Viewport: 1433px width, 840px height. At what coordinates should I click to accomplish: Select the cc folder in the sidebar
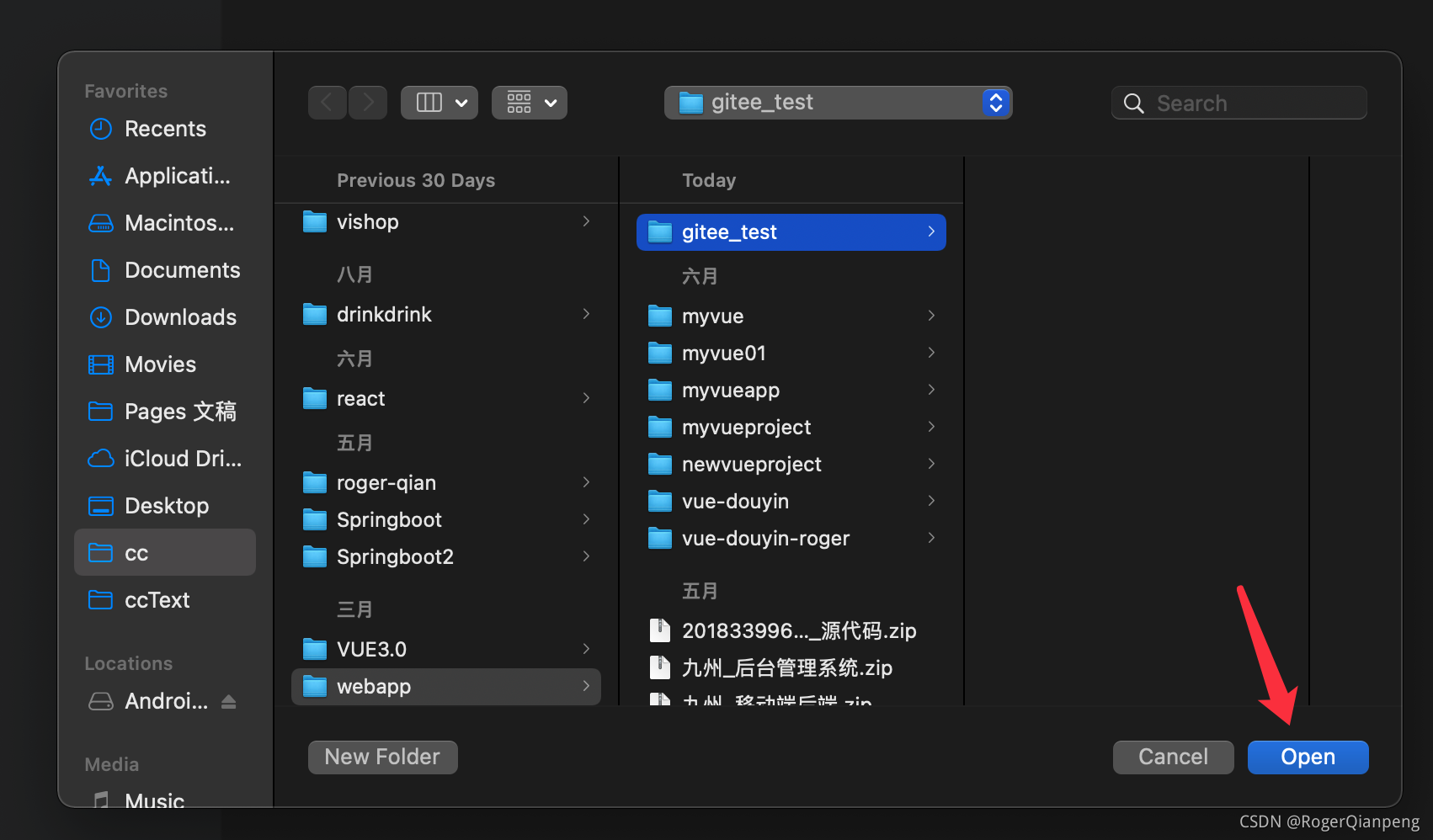click(165, 552)
